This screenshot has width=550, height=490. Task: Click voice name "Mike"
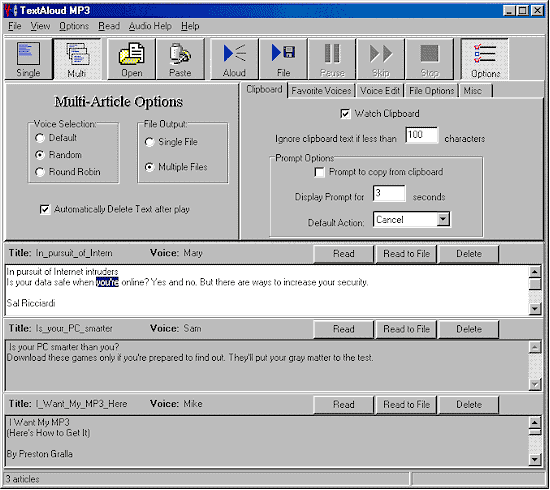pyautogui.click(x=193, y=404)
